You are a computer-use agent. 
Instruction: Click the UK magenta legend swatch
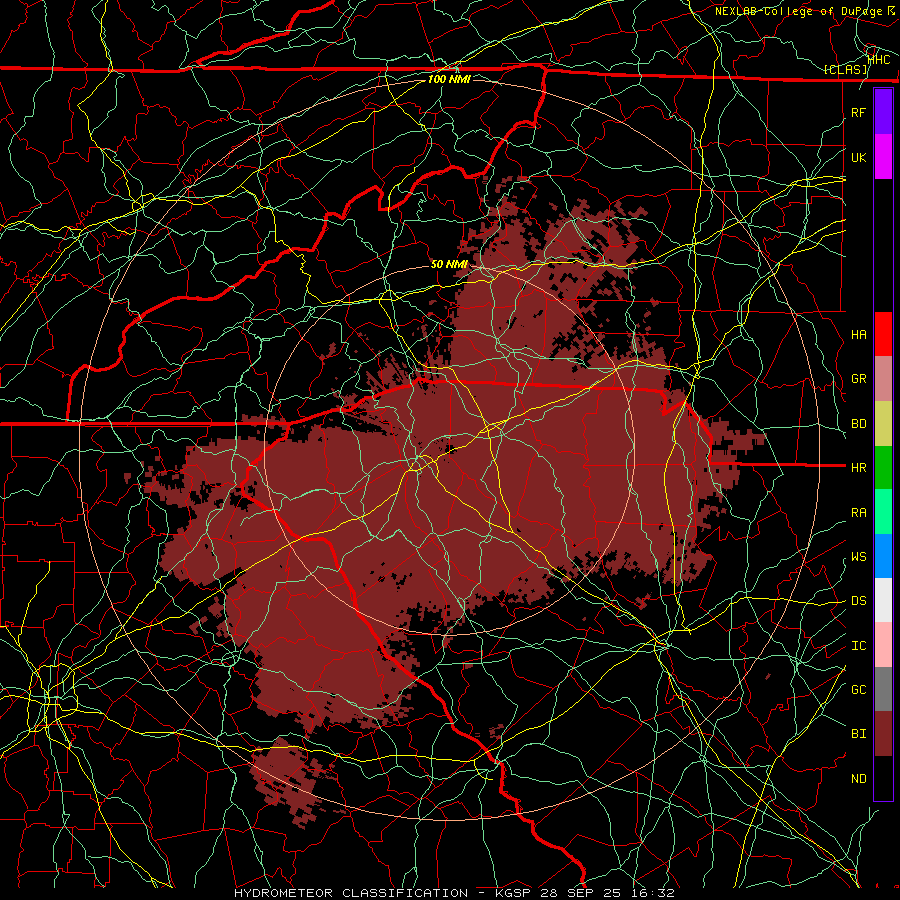[883, 157]
